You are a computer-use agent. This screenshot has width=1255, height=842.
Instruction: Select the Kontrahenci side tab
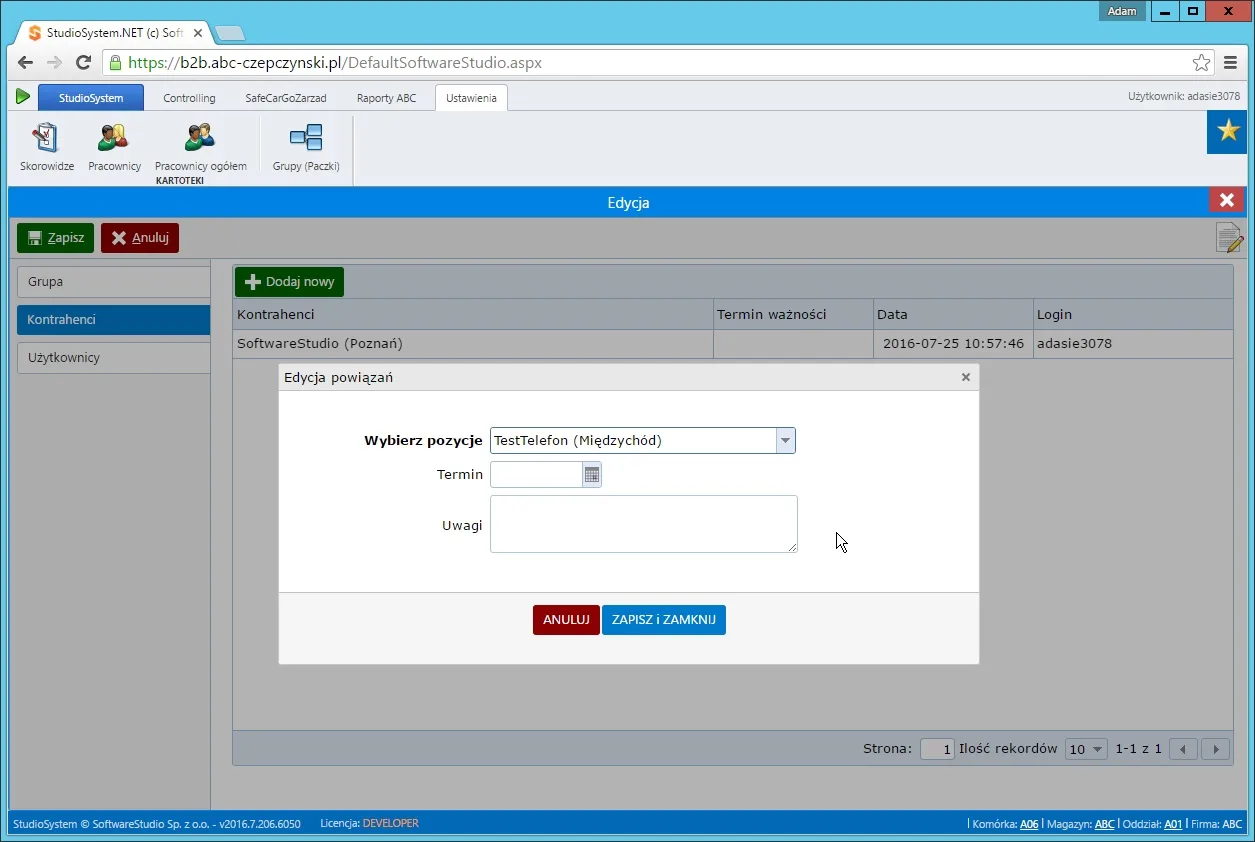pos(113,320)
